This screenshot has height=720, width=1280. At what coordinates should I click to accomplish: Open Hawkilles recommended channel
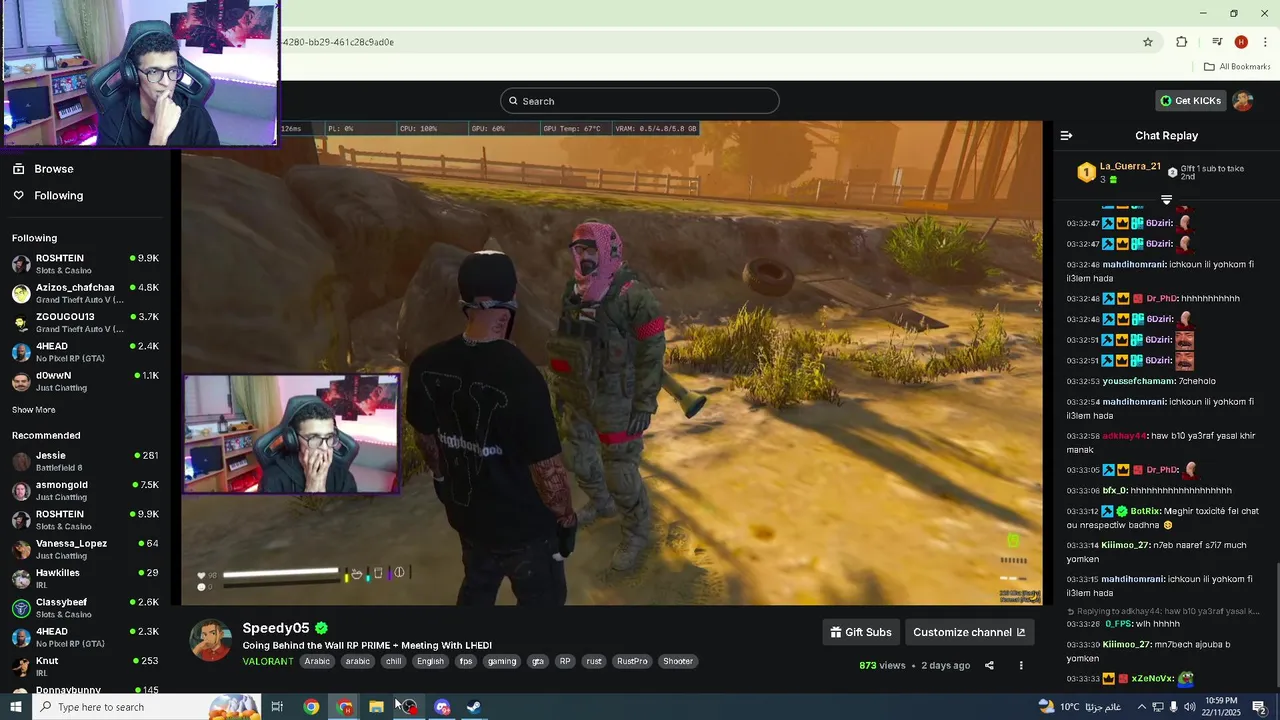tap(85, 578)
